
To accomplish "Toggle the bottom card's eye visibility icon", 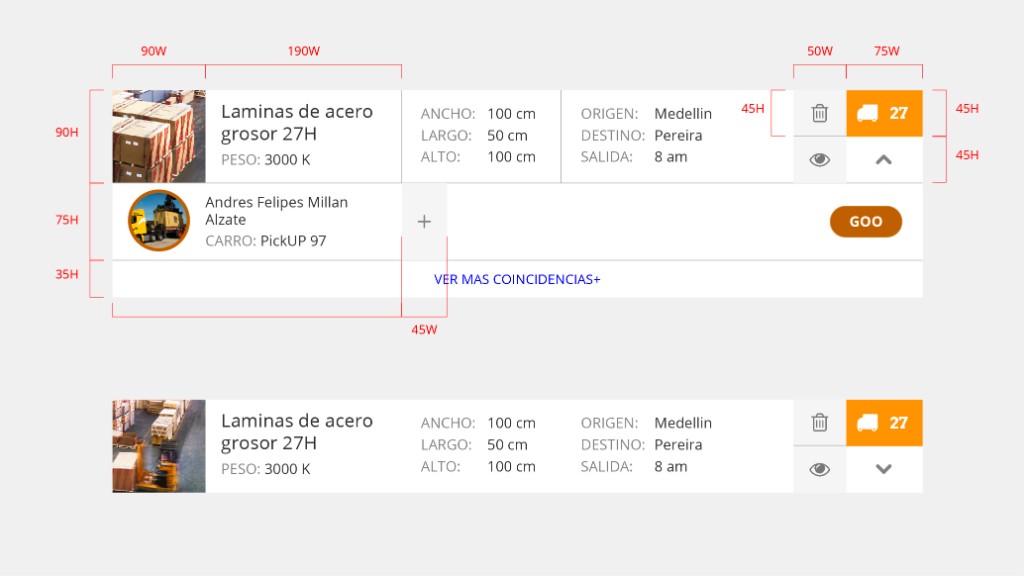I will point(819,468).
